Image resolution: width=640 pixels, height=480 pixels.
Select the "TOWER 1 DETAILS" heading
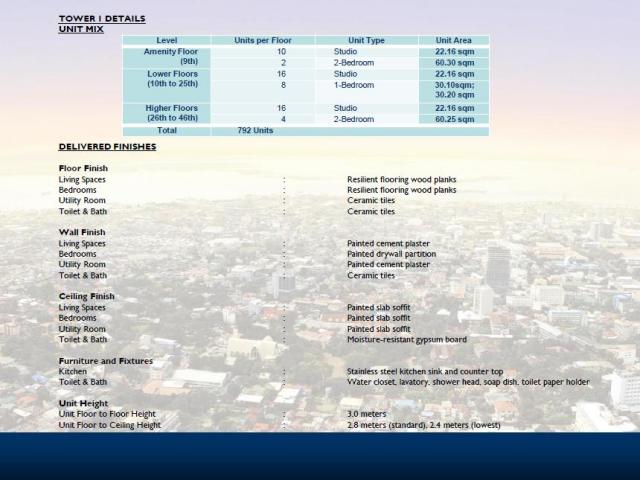(x=102, y=19)
